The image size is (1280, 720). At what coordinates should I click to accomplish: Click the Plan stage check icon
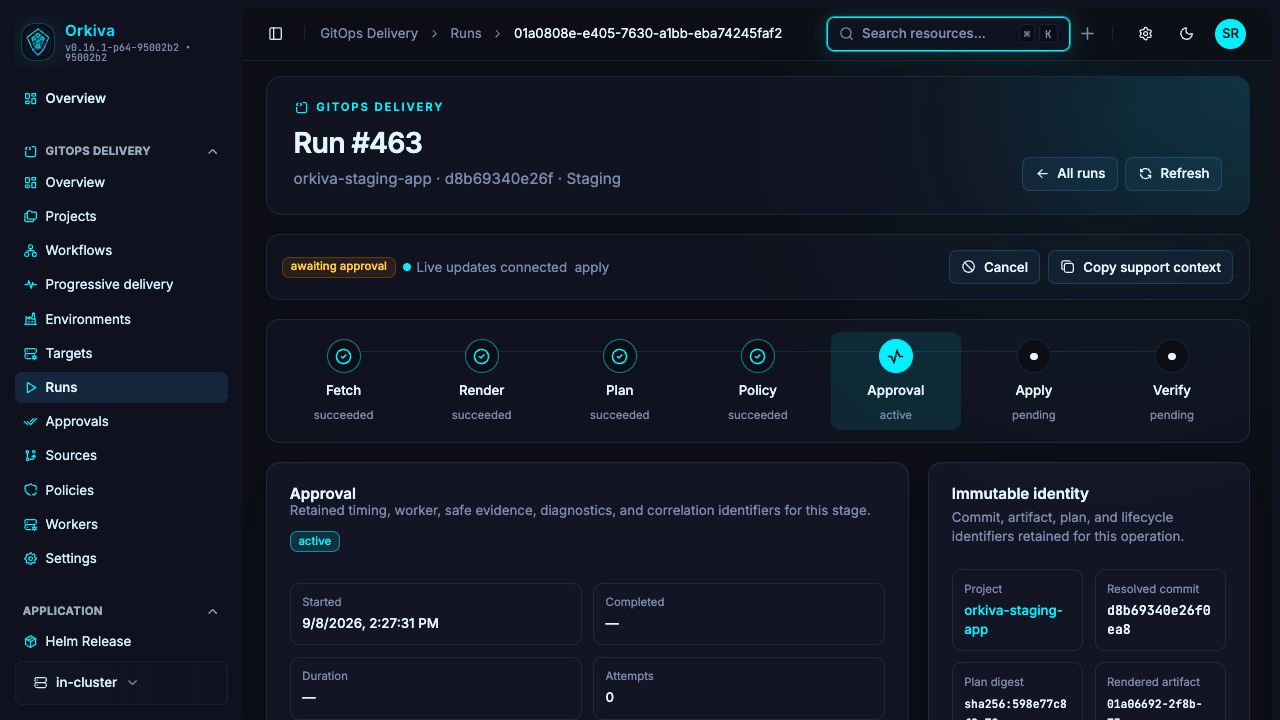(620, 356)
